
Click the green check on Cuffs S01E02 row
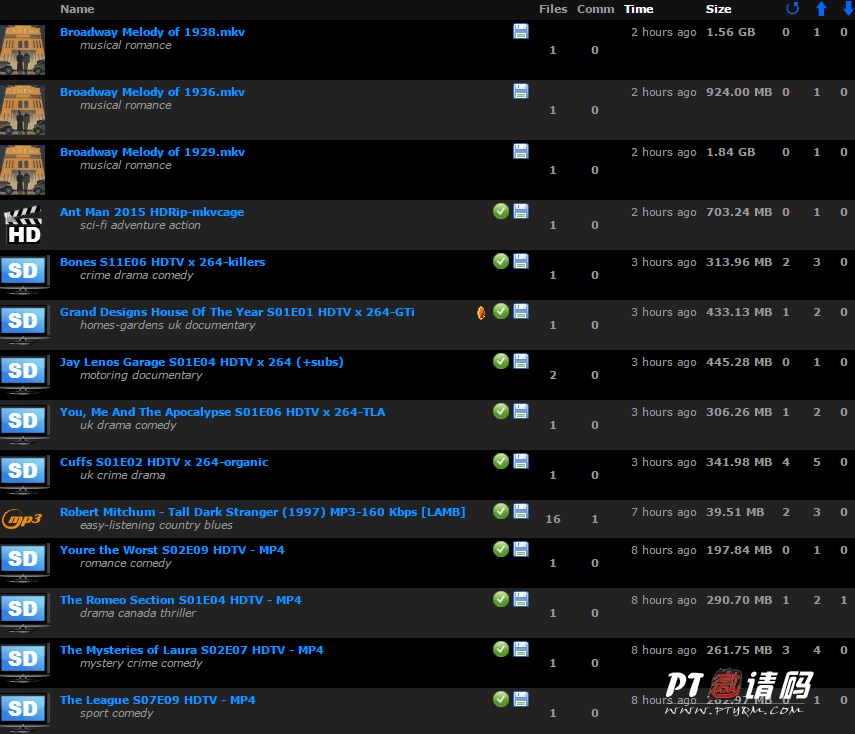501,461
